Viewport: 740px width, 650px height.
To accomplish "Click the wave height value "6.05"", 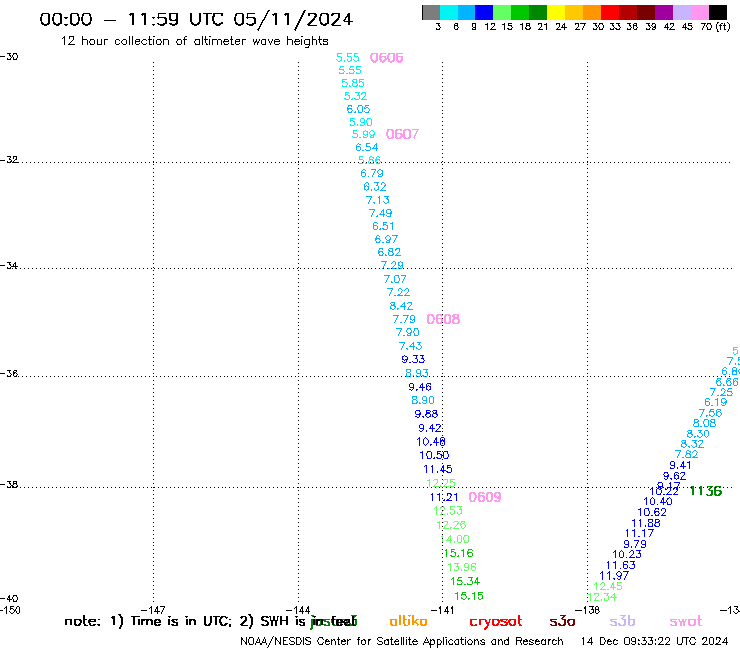I will coord(358,109).
